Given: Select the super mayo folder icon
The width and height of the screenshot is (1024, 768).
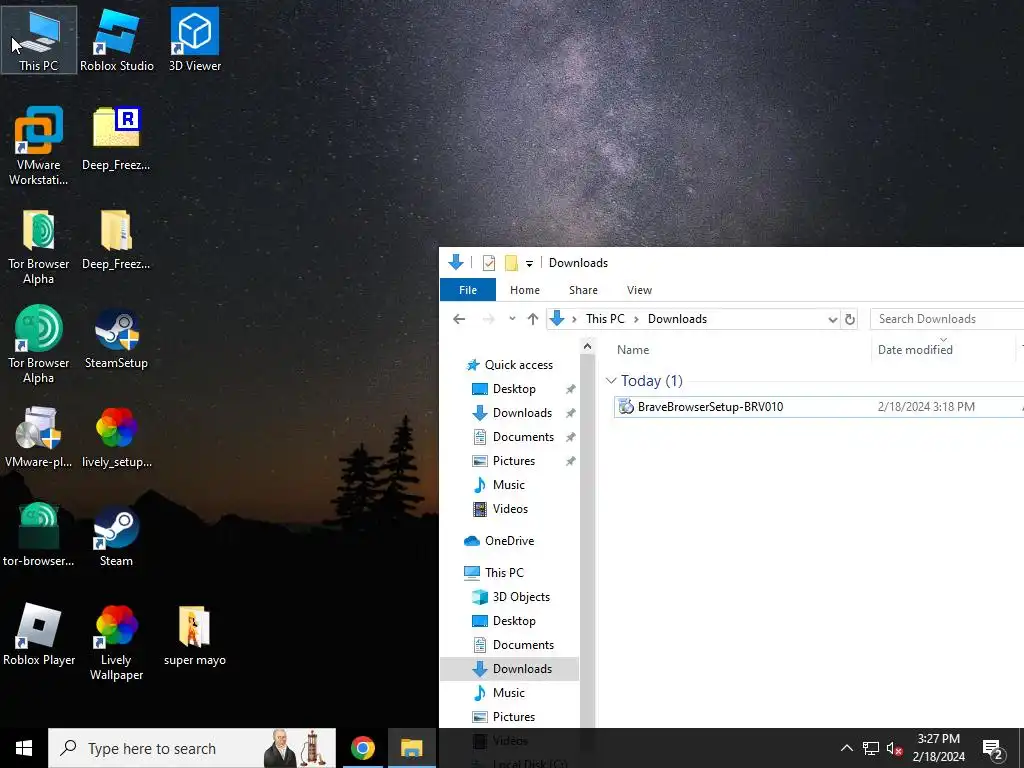Looking at the screenshot, I should click(195, 635).
